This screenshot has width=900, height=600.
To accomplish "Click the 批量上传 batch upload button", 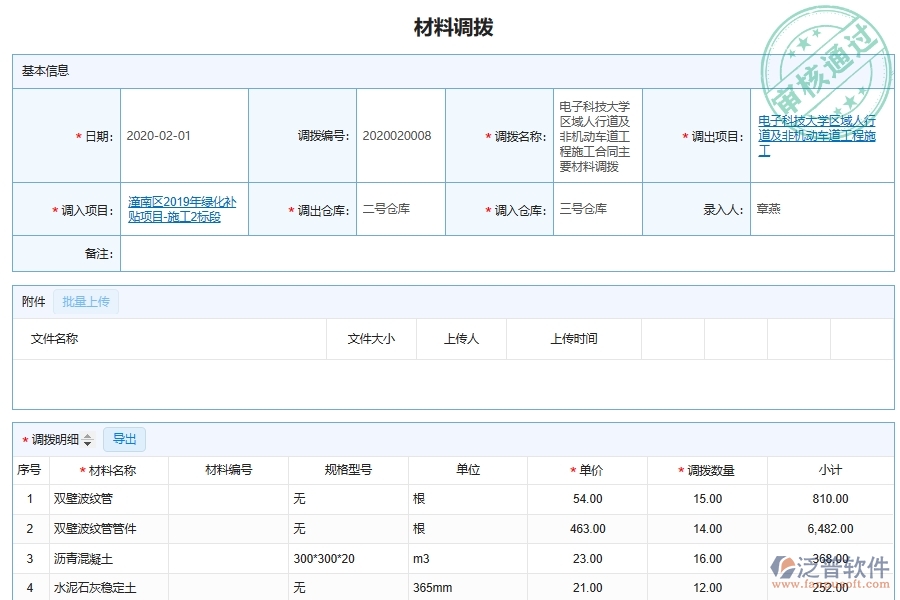I will coord(86,301).
